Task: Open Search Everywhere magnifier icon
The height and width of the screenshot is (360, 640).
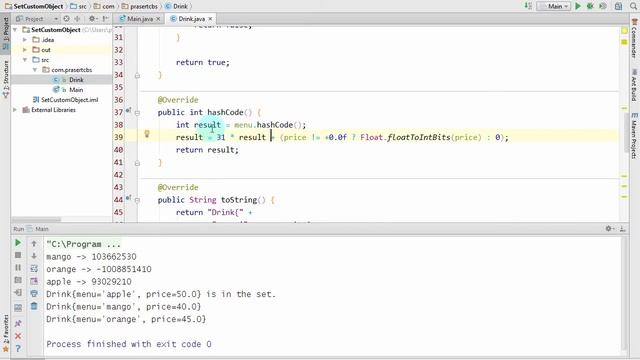Action: click(633, 6)
